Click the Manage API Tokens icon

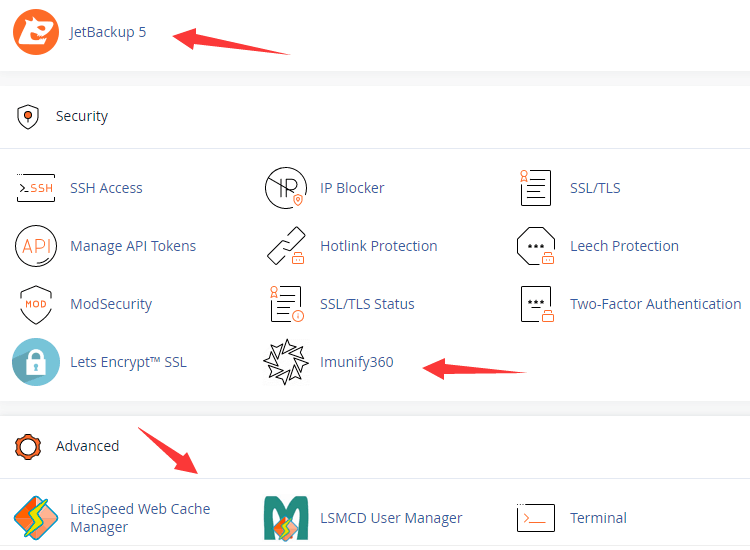pos(36,246)
